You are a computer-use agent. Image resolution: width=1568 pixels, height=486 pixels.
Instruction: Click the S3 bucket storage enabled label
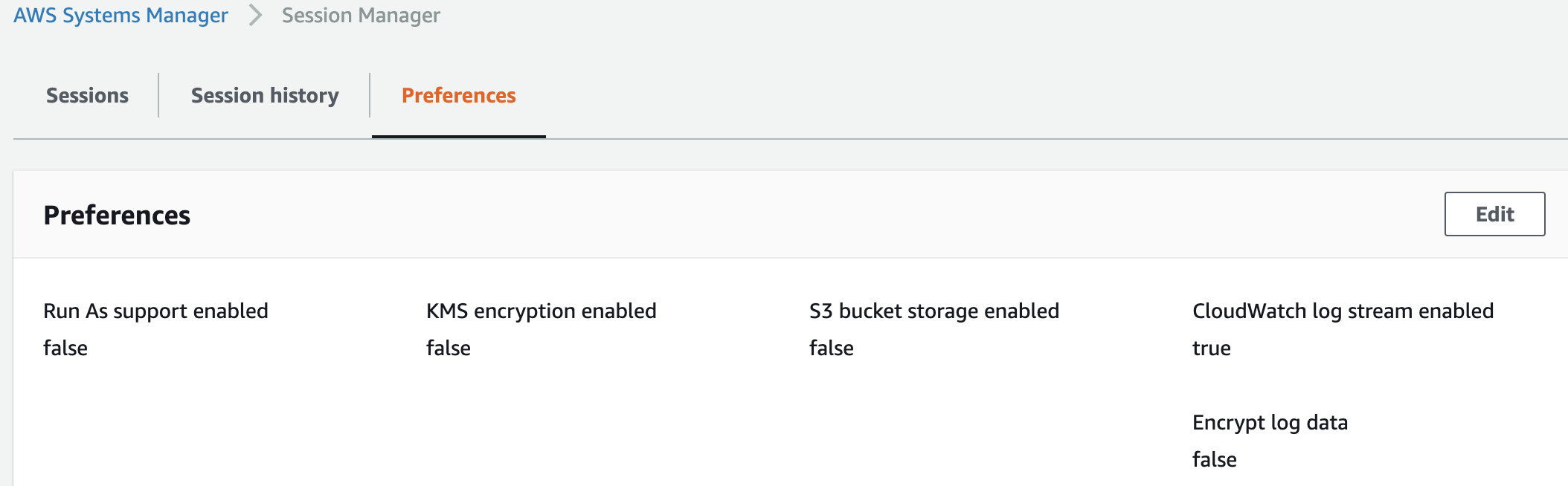tap(934, 311)
